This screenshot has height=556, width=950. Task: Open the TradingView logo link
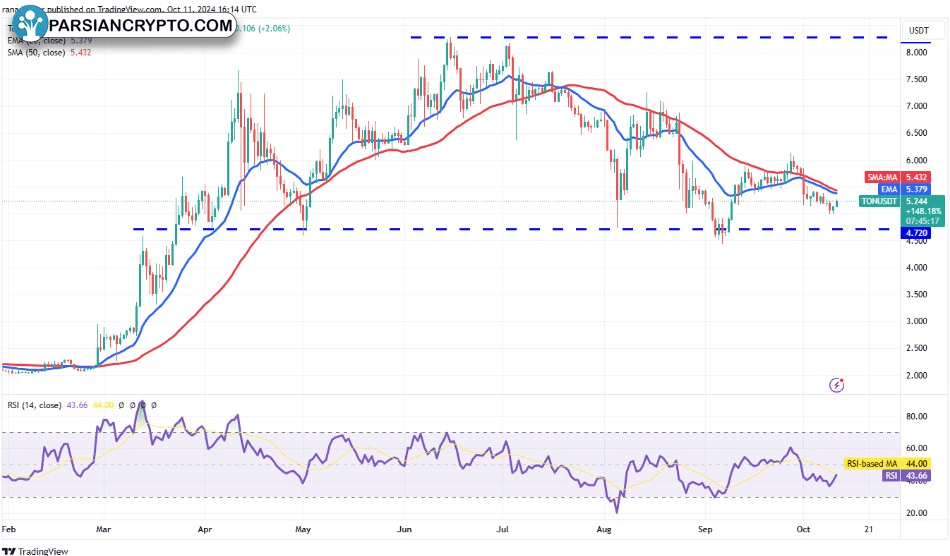tap(35, 551)
